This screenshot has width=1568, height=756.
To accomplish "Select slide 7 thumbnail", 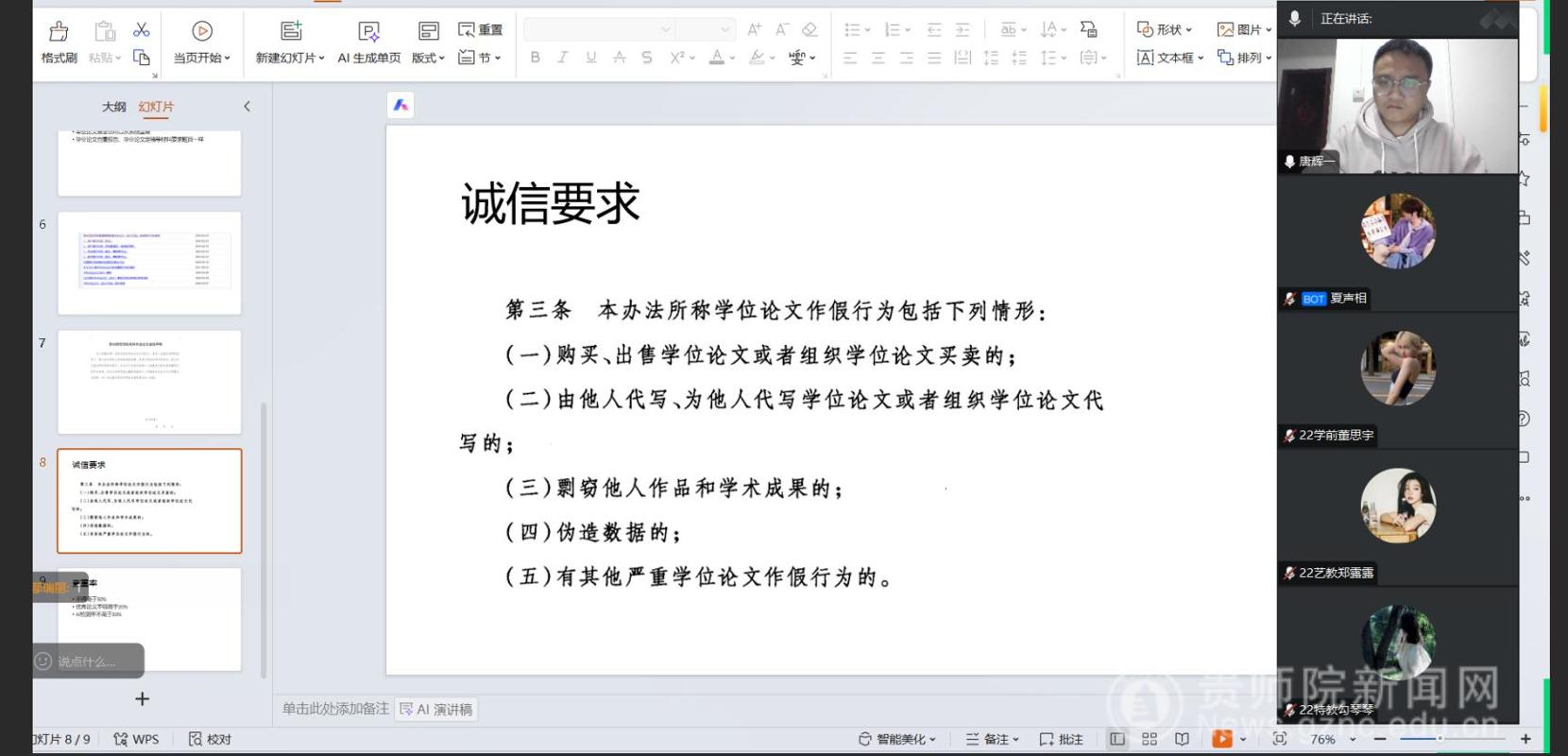I will coord(149,382).
